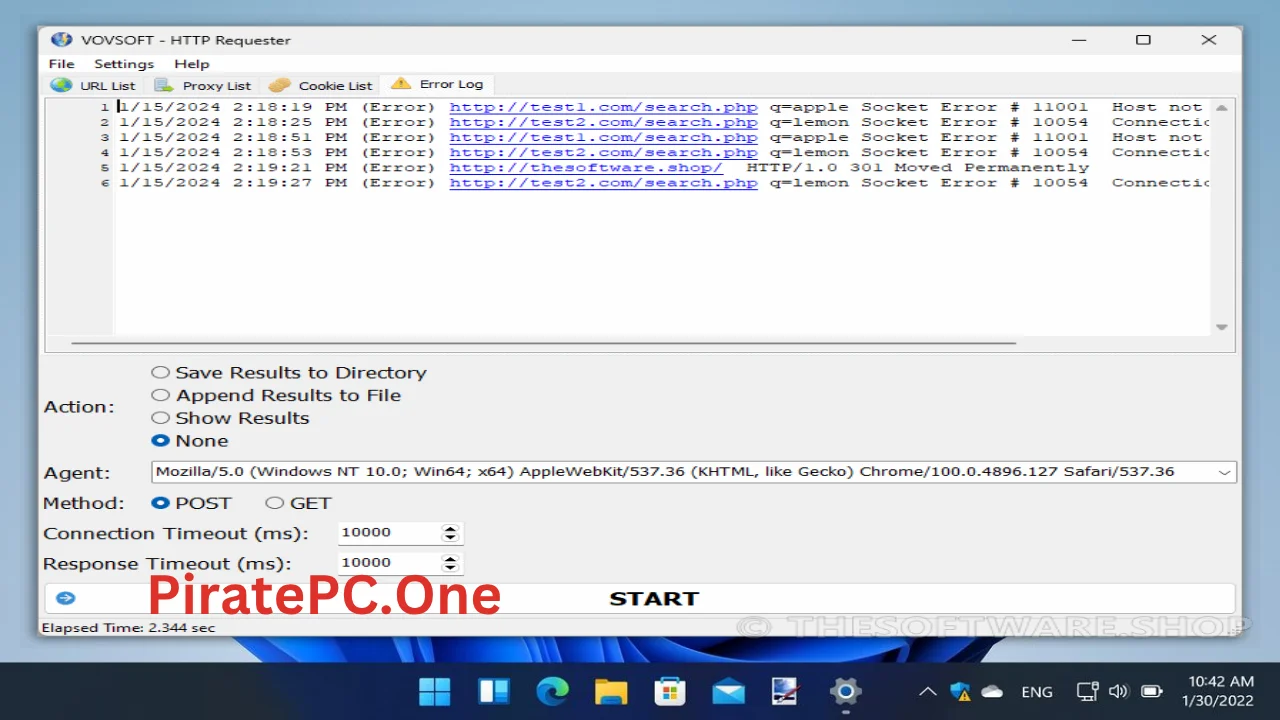The height and width of the screenshot is (720, 1280).
Task: Click the Response Timeout input field
Action: pyautogui.click(x=389, y=563)
